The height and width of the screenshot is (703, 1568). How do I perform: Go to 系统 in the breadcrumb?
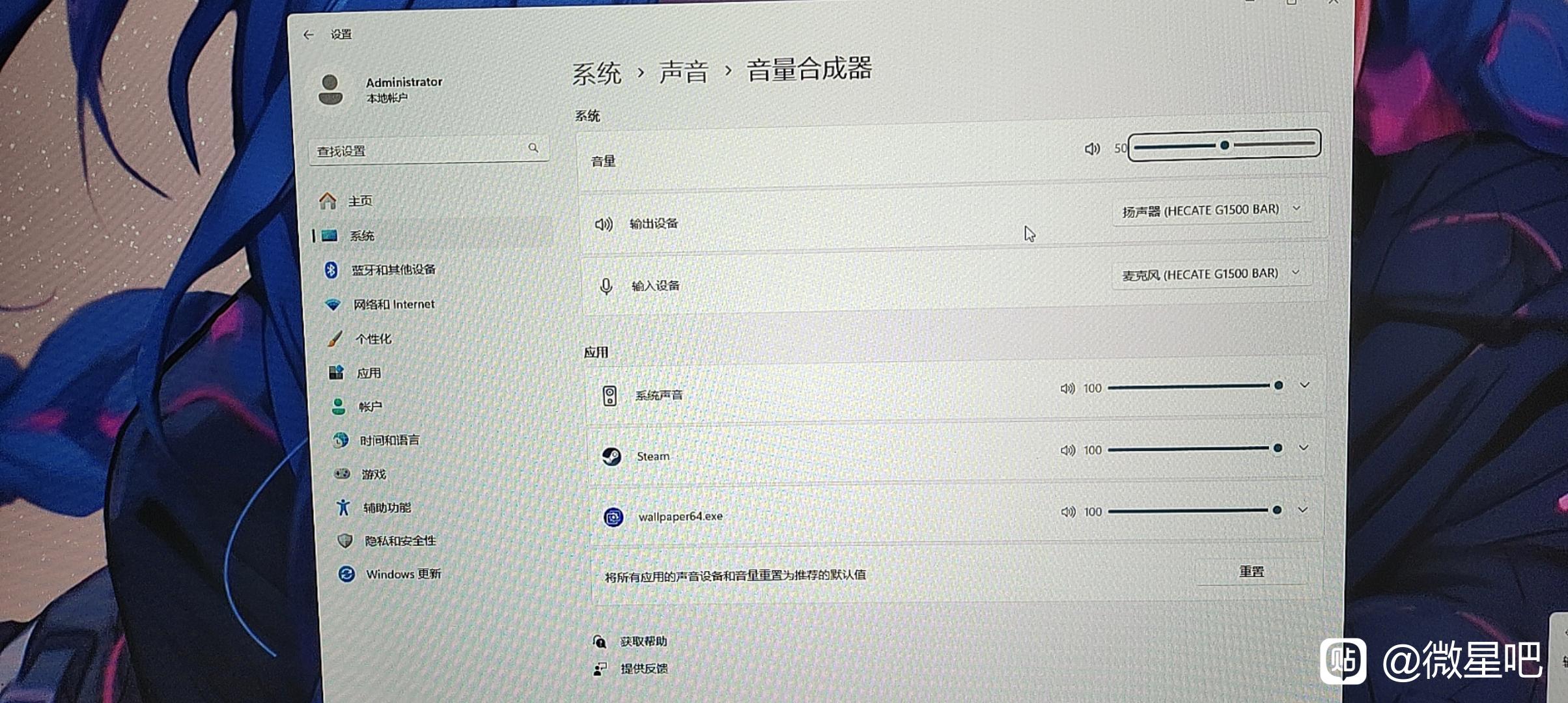pos(596,73)
